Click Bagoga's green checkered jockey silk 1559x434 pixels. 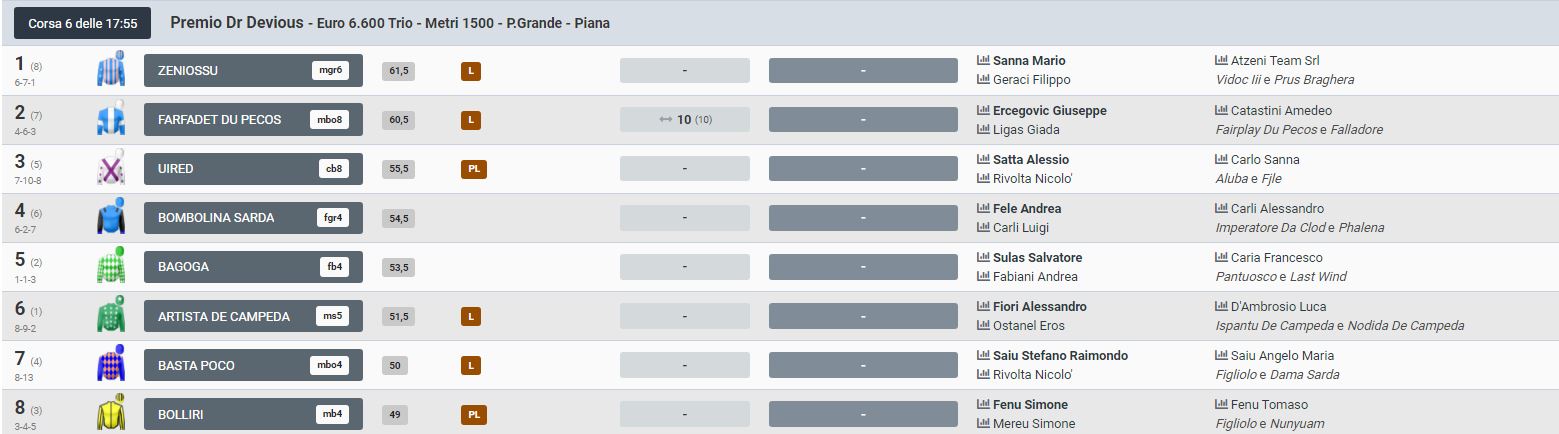tap(110, 266)
